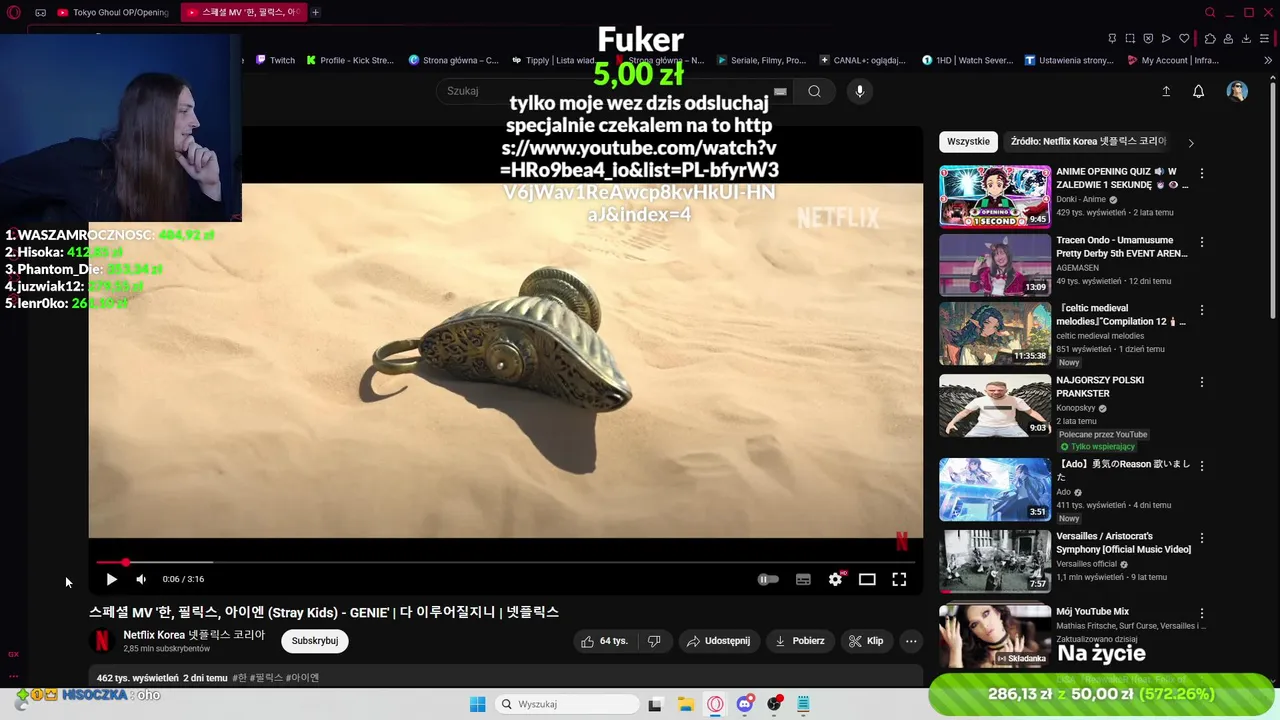Open YouTube notifications bell
Screen dimensions: 1280x720
[x=1198, y=91]
